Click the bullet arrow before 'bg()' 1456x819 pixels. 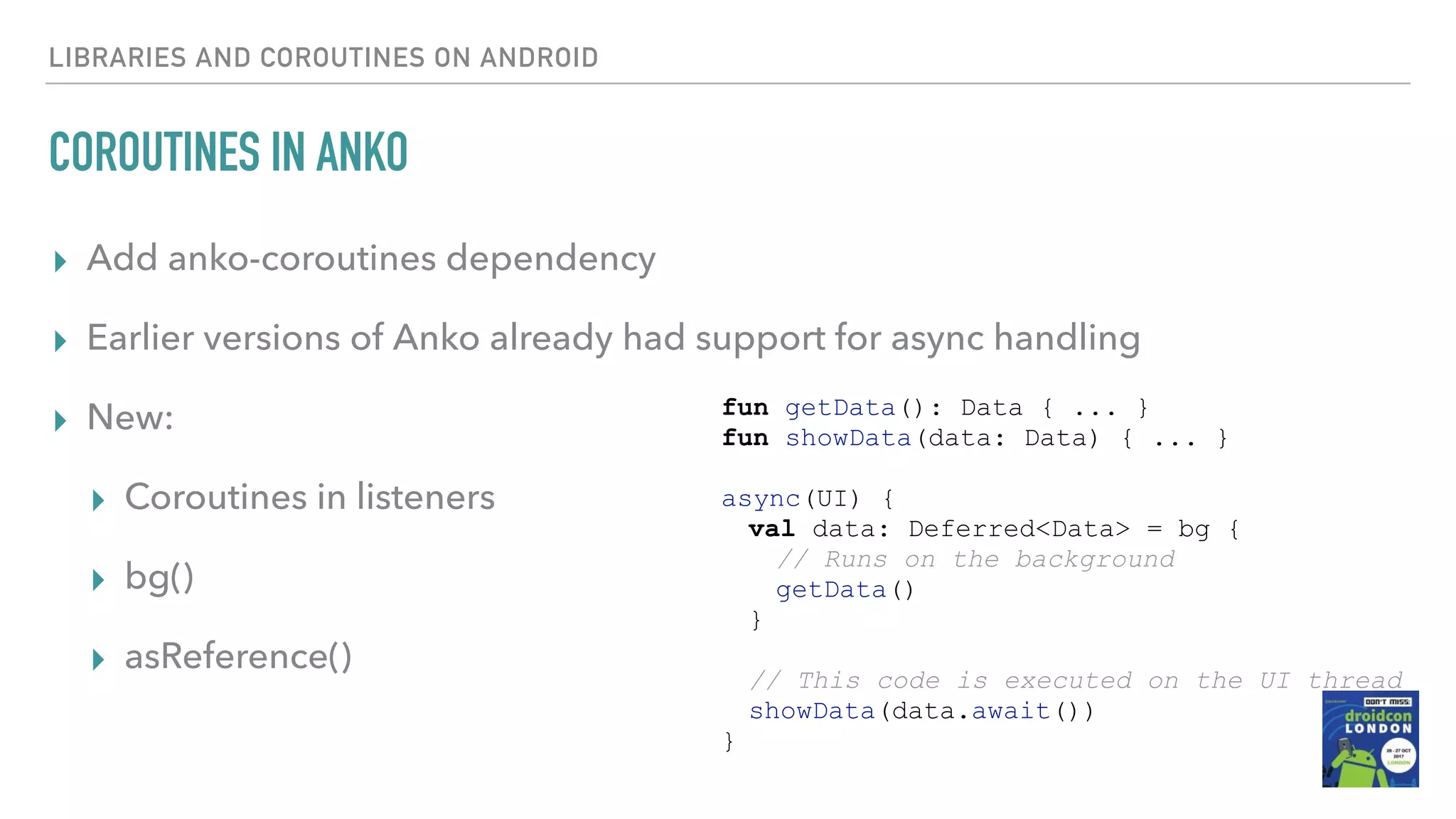(98, 580)
